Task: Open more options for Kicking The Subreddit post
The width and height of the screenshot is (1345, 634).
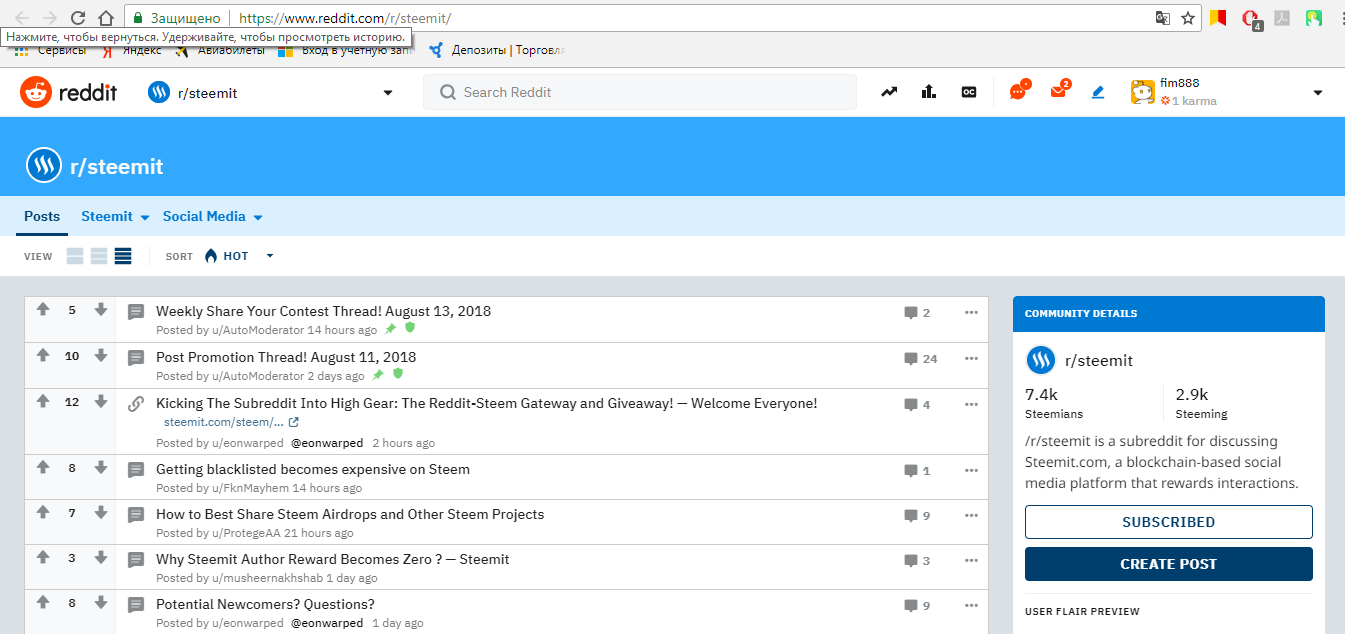Action: pos(971,405)
